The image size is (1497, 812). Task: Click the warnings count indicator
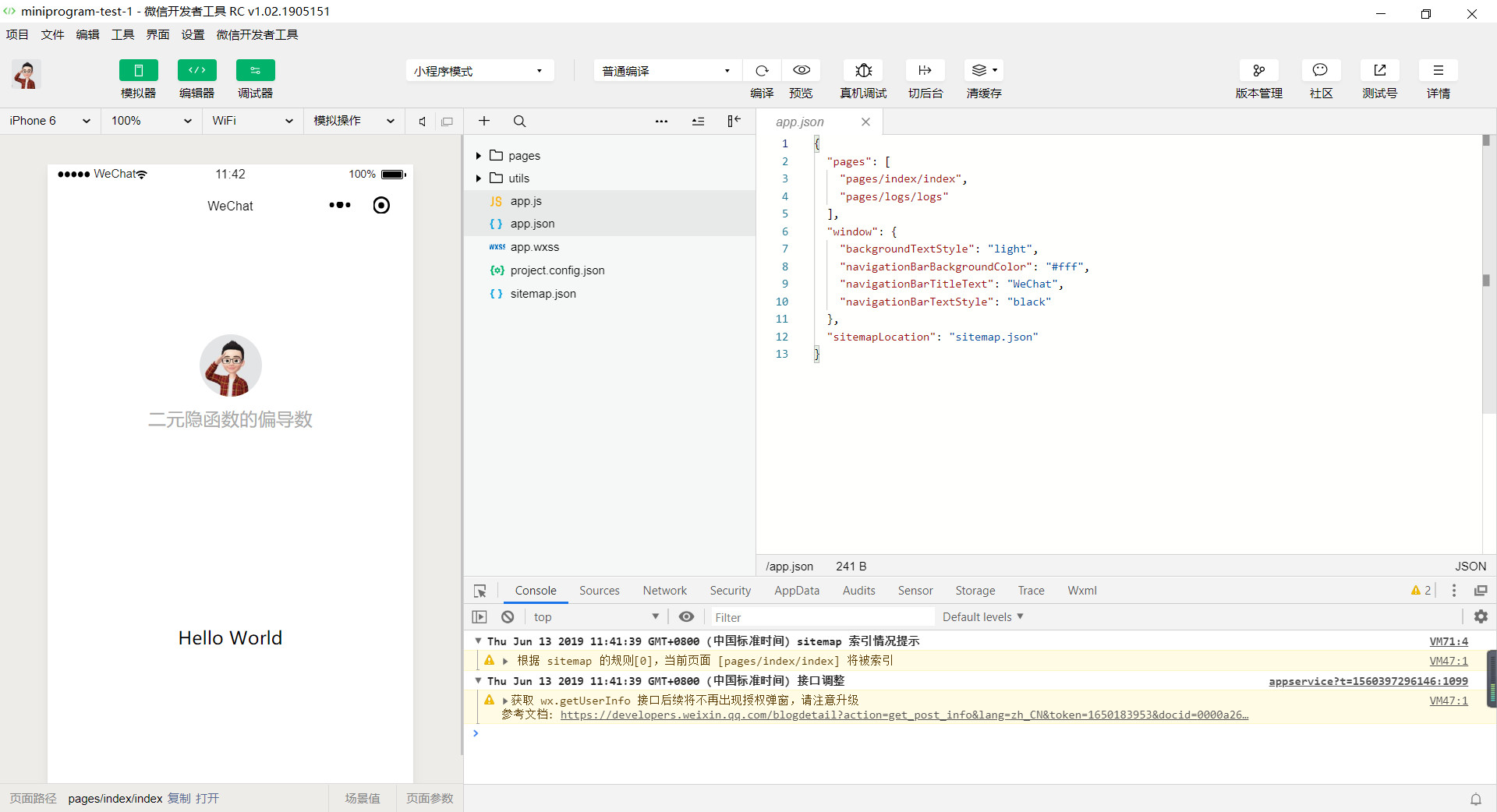[1421, 591]
